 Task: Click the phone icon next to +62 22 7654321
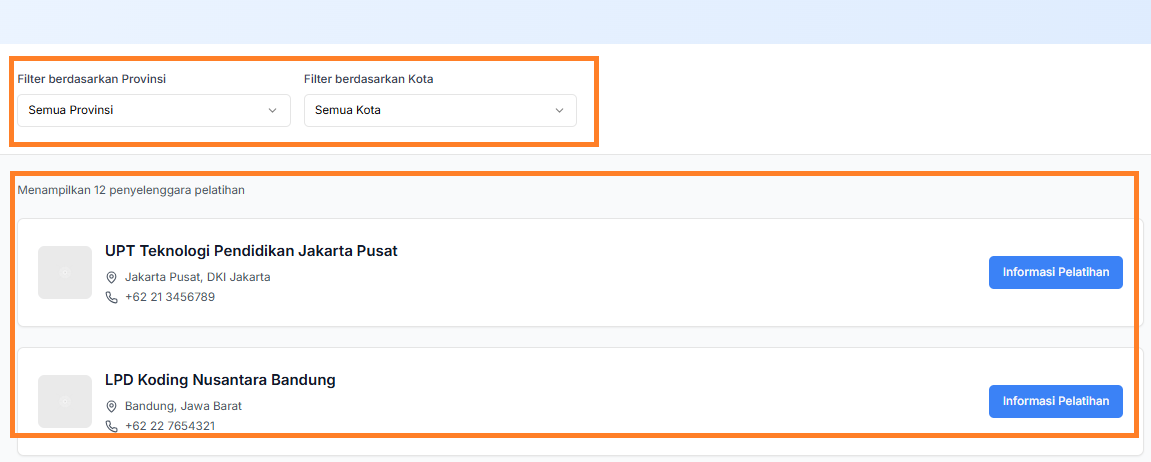tap(112, 426)
